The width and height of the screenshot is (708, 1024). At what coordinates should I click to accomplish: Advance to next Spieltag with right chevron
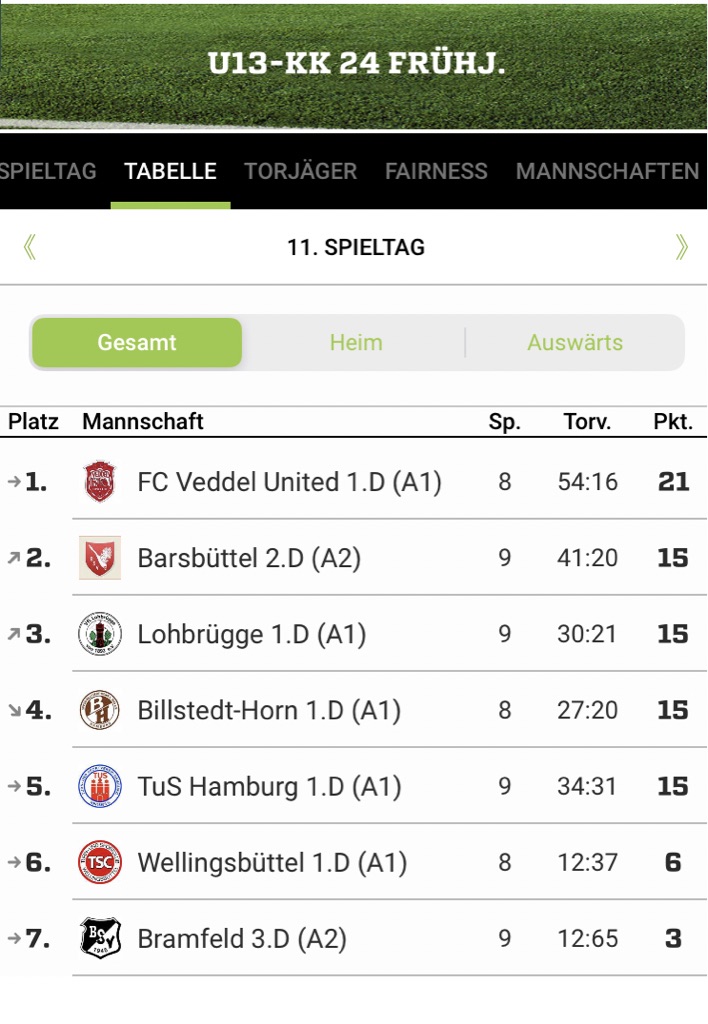click(681, 248)
